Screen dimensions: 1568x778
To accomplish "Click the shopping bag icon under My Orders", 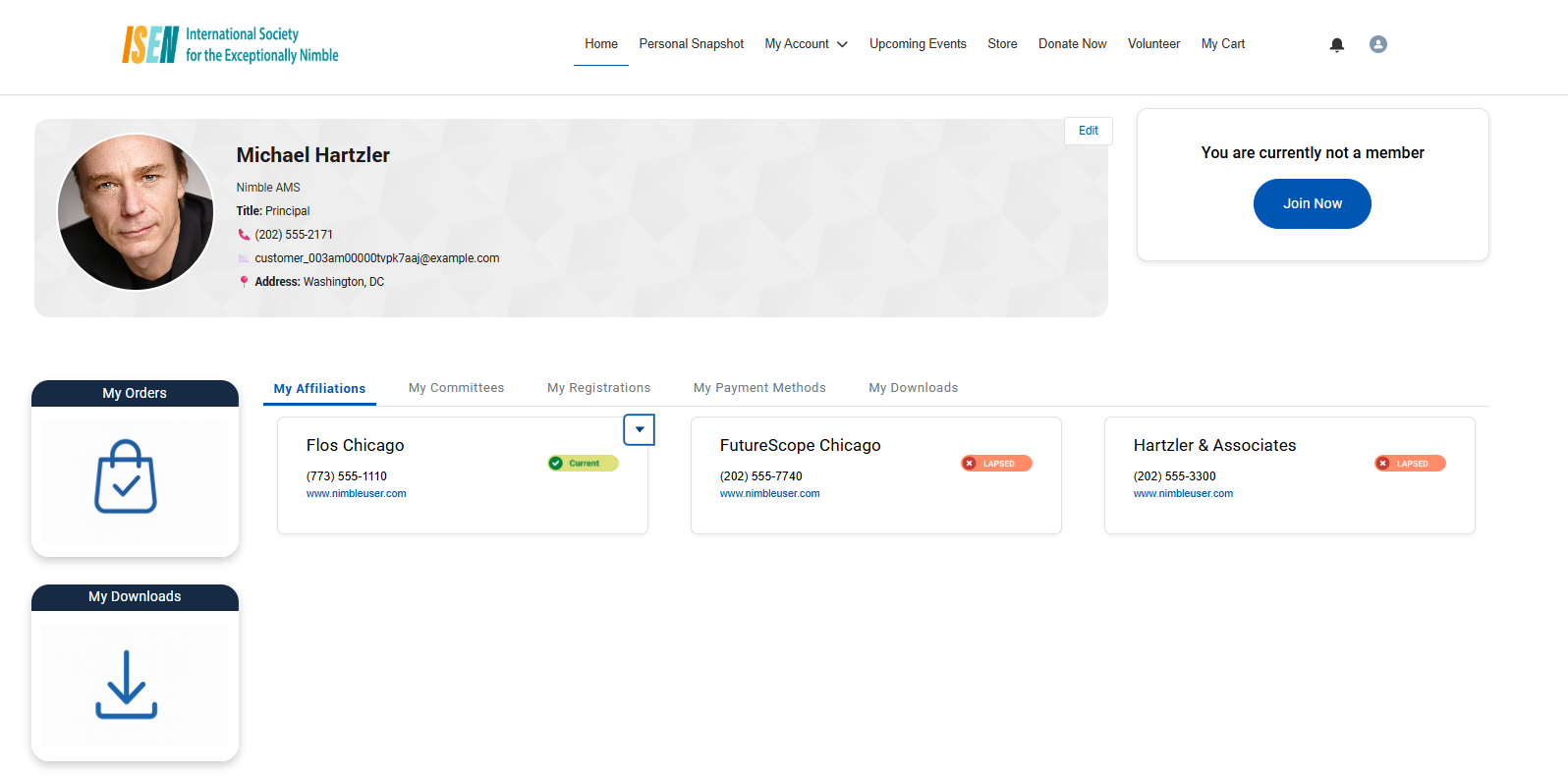I will [x=126, y=477].
